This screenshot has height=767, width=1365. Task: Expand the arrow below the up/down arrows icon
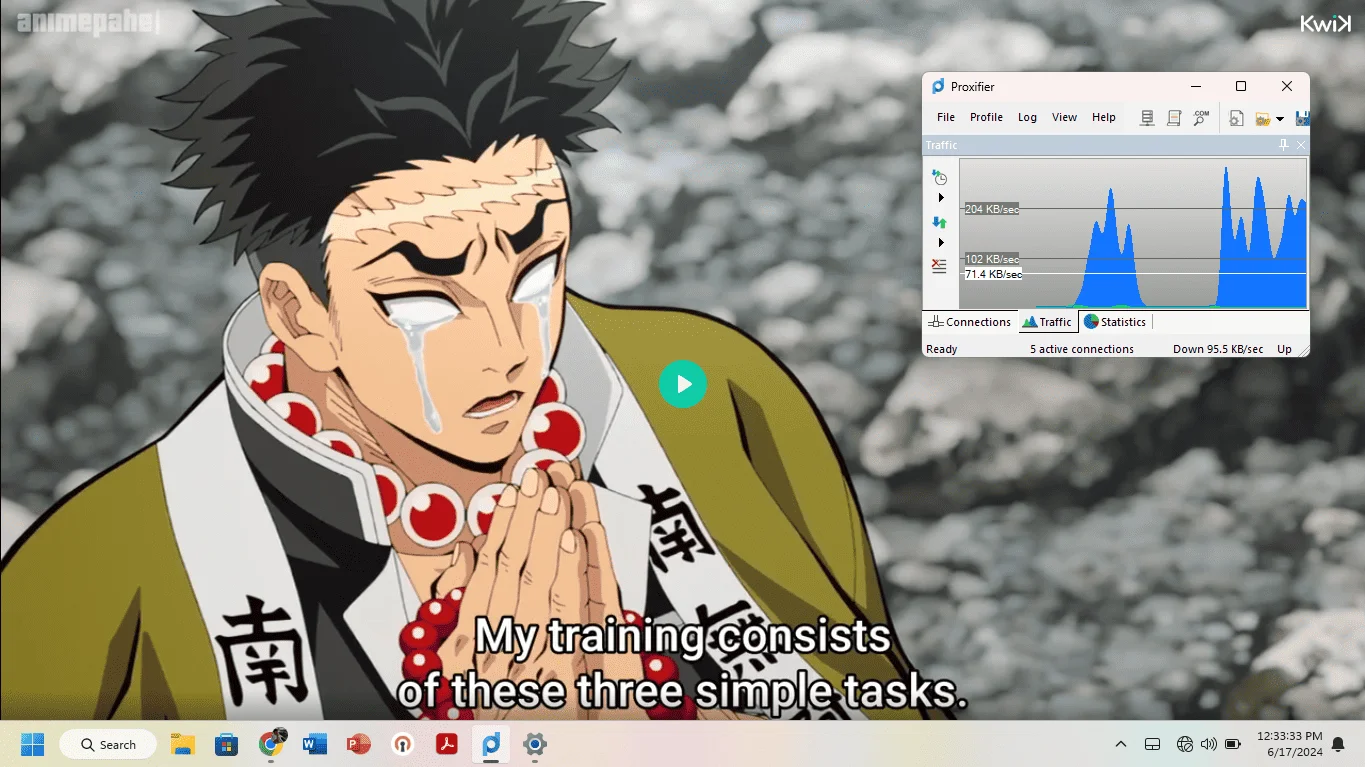coord(941,243)
